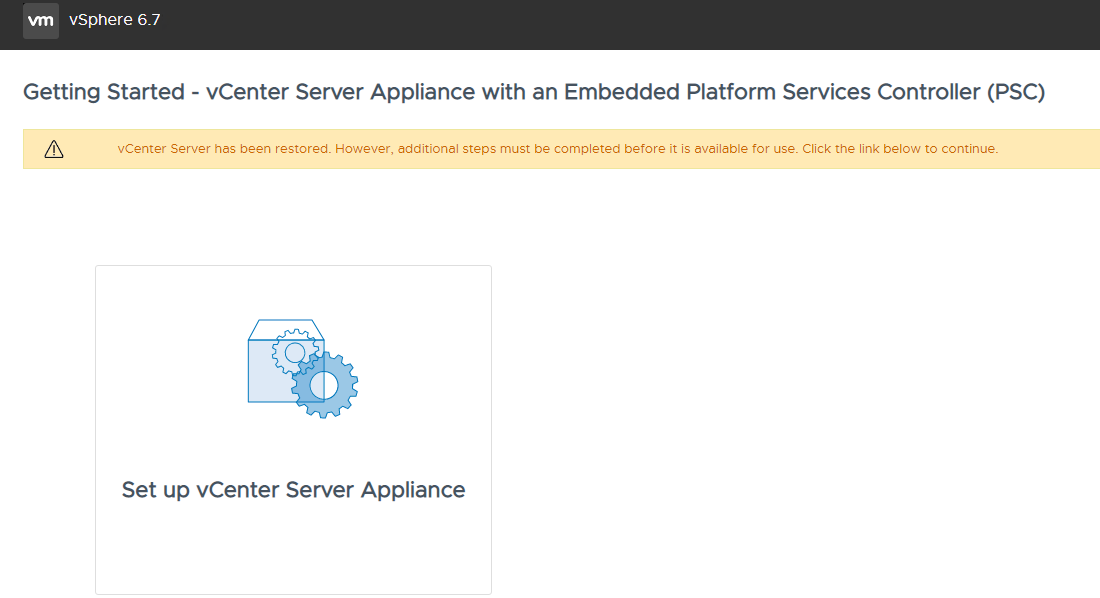Select the Set up vCenter Server Appliance text
This screenshot has height=598, width=1100.
pyautogui.click(x=293, y=489)
